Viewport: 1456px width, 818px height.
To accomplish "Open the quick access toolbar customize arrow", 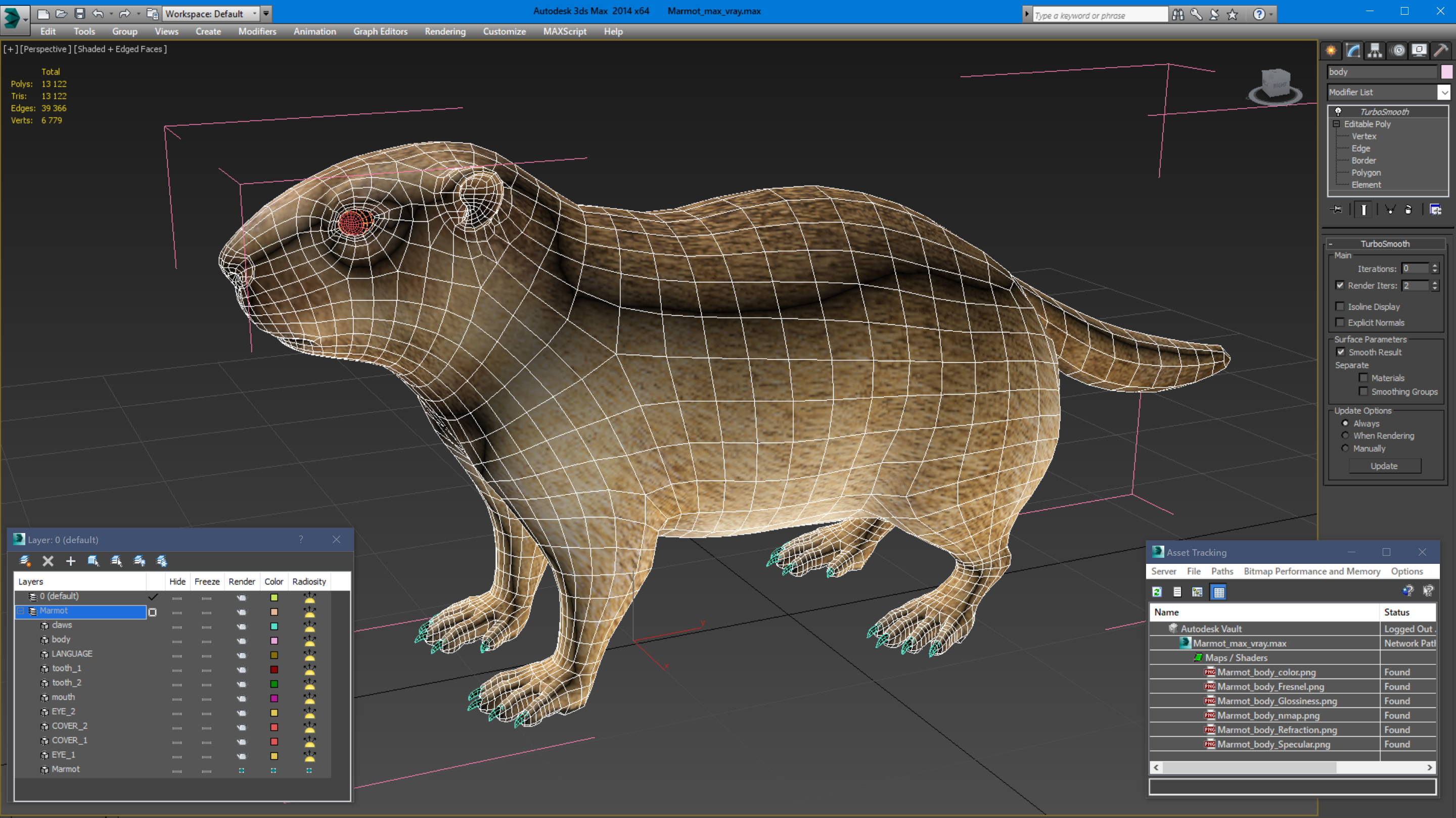I will click(x=266, y=14).
